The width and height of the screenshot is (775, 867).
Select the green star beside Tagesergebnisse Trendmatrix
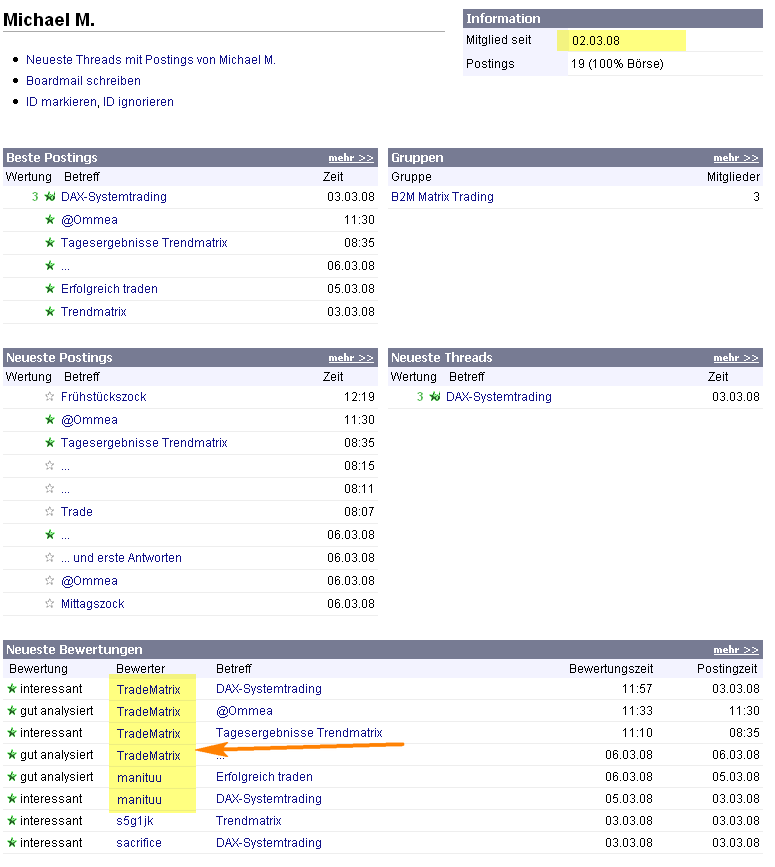49,242
